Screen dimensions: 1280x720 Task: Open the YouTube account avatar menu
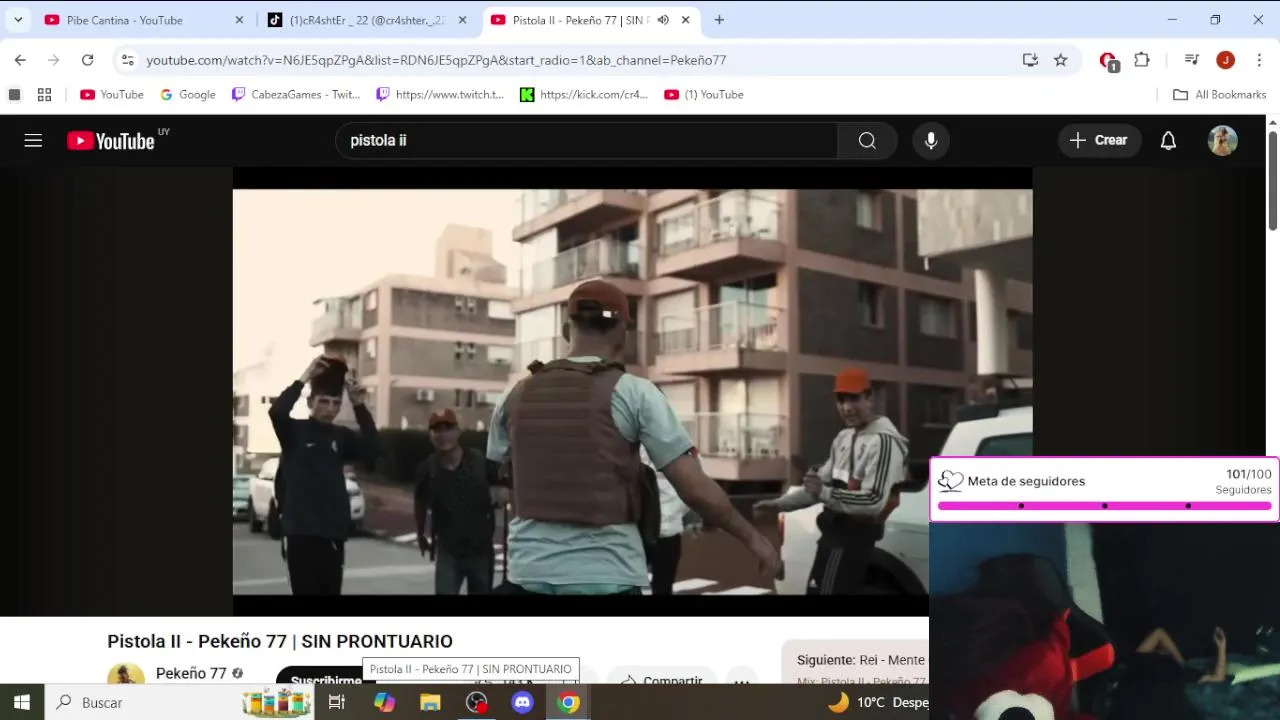[1223, 141]
